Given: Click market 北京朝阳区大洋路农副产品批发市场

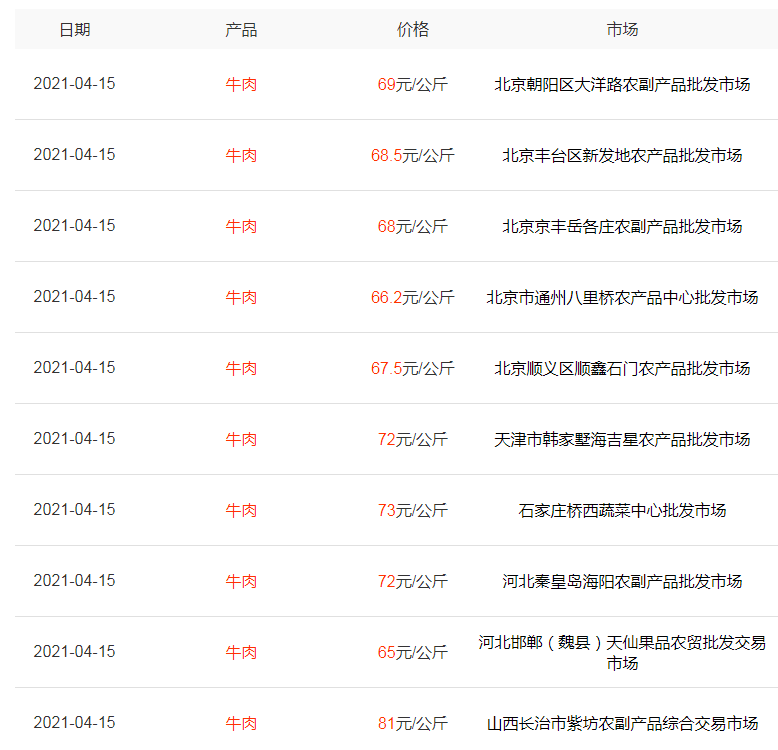Looking at the screenshot, I should point(622,84).
